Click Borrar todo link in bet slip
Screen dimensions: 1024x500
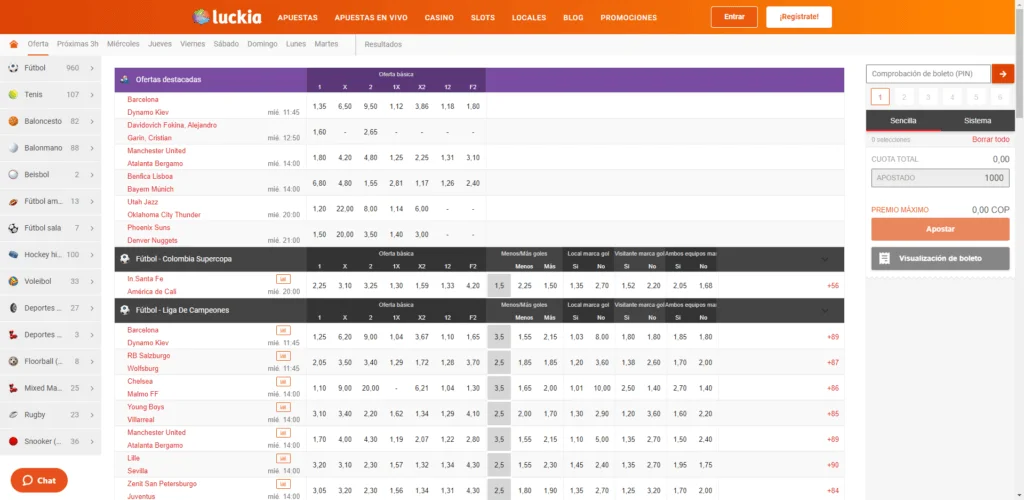click(990, 140)
